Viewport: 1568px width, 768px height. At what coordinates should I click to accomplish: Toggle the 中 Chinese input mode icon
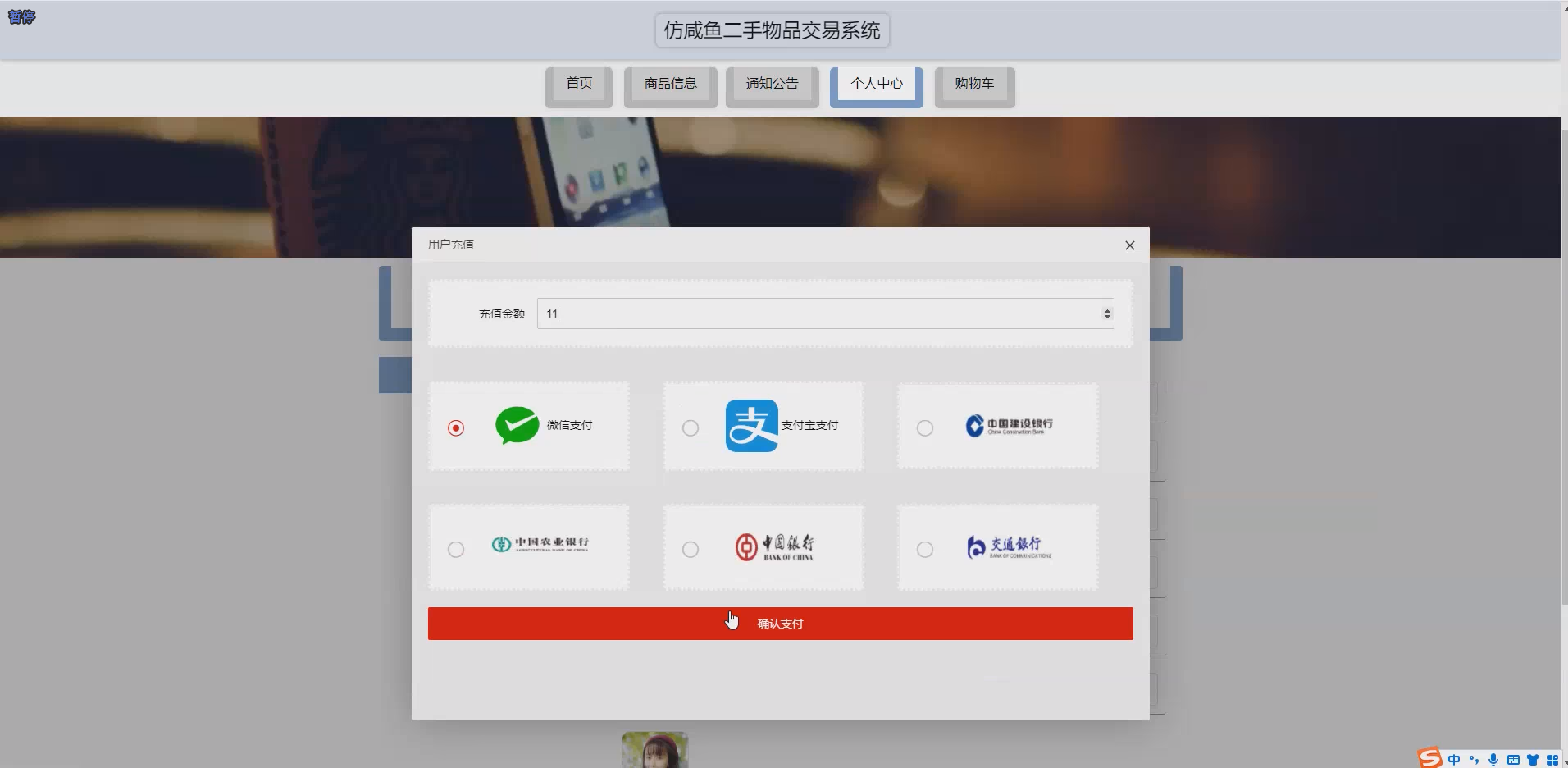[1454, 760]
